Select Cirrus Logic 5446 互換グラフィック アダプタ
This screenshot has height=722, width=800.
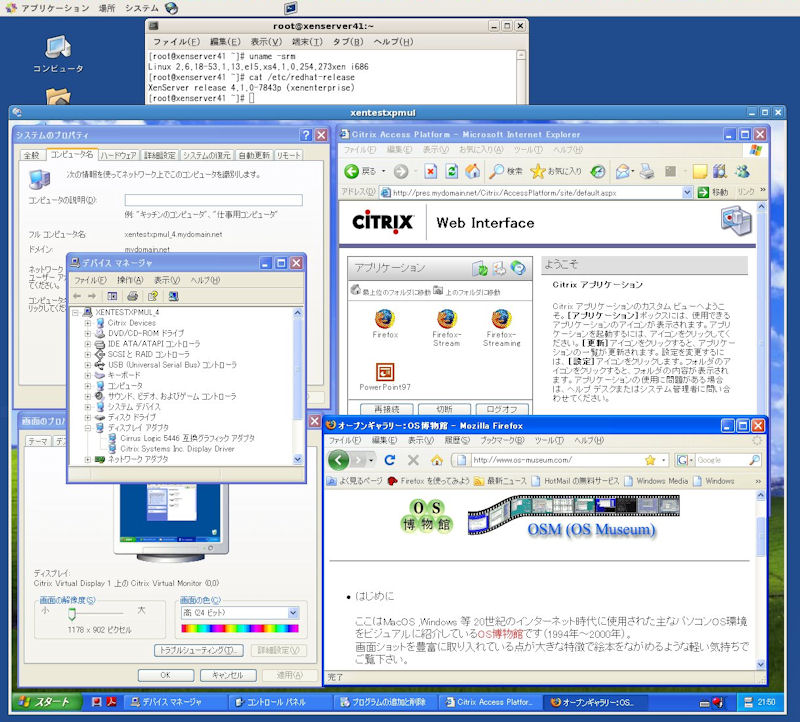click(x=187, y=438)
